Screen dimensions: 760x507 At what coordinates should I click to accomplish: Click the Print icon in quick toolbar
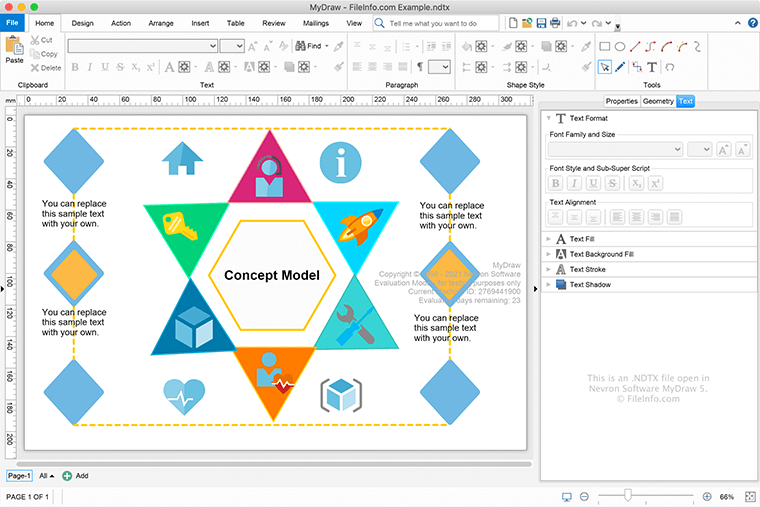555,22
